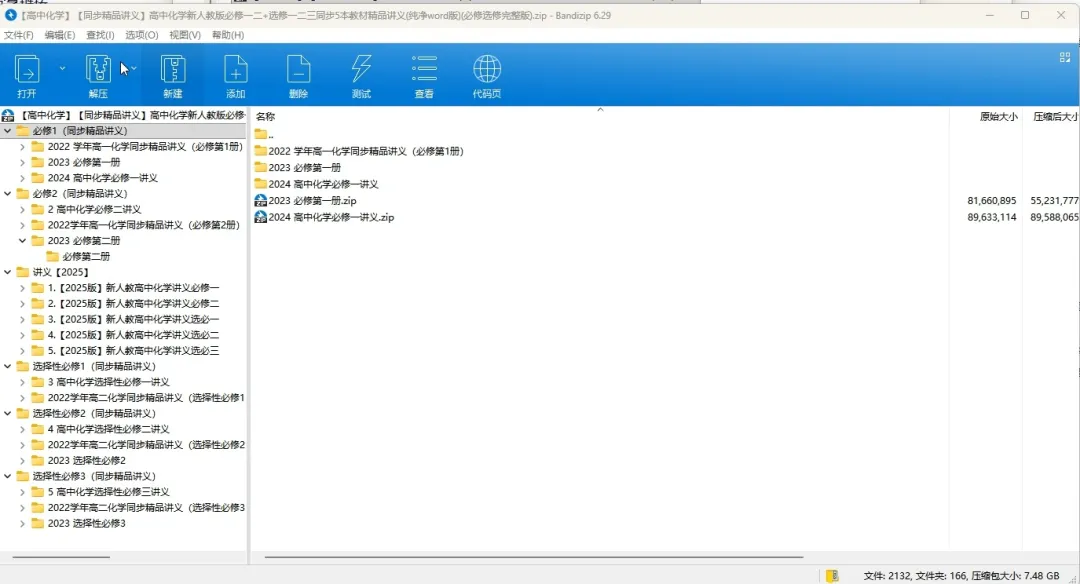Select tree folder 2022 学年高一化学同步精品讲义 (必修第1册)
1080x584 pixels.
pos(138,146)
